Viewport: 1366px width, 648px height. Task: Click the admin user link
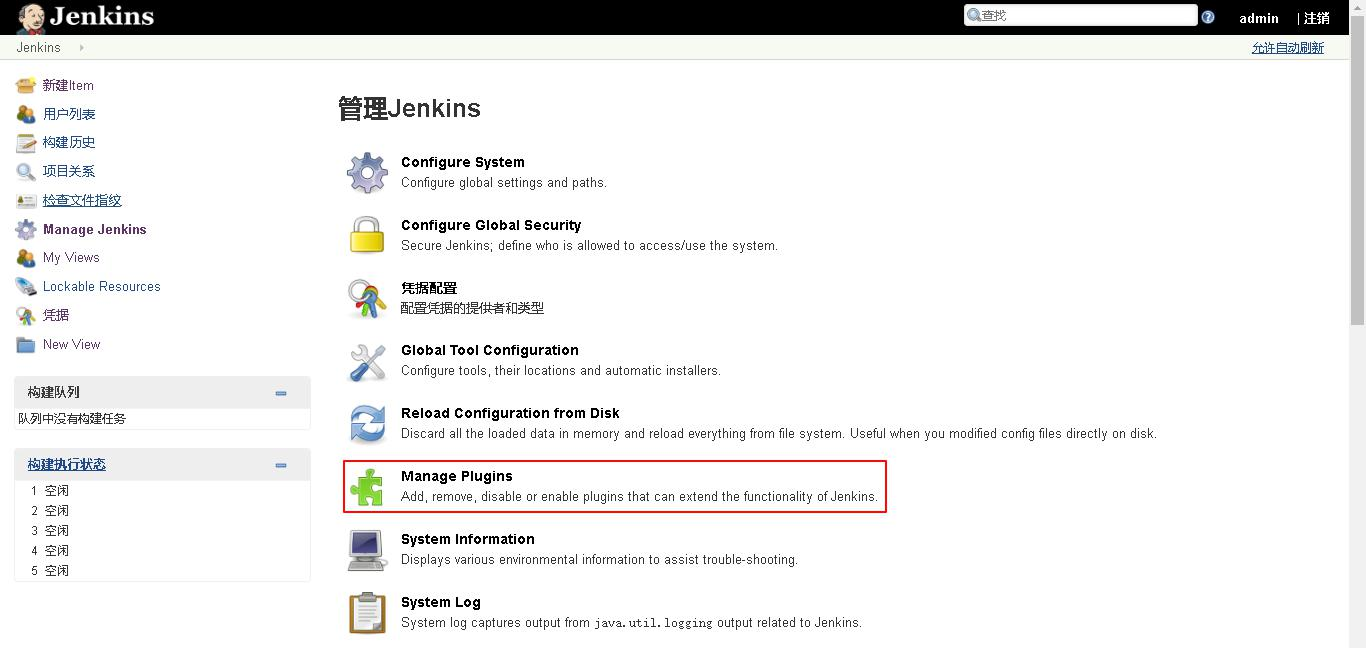pos(1259,18)
